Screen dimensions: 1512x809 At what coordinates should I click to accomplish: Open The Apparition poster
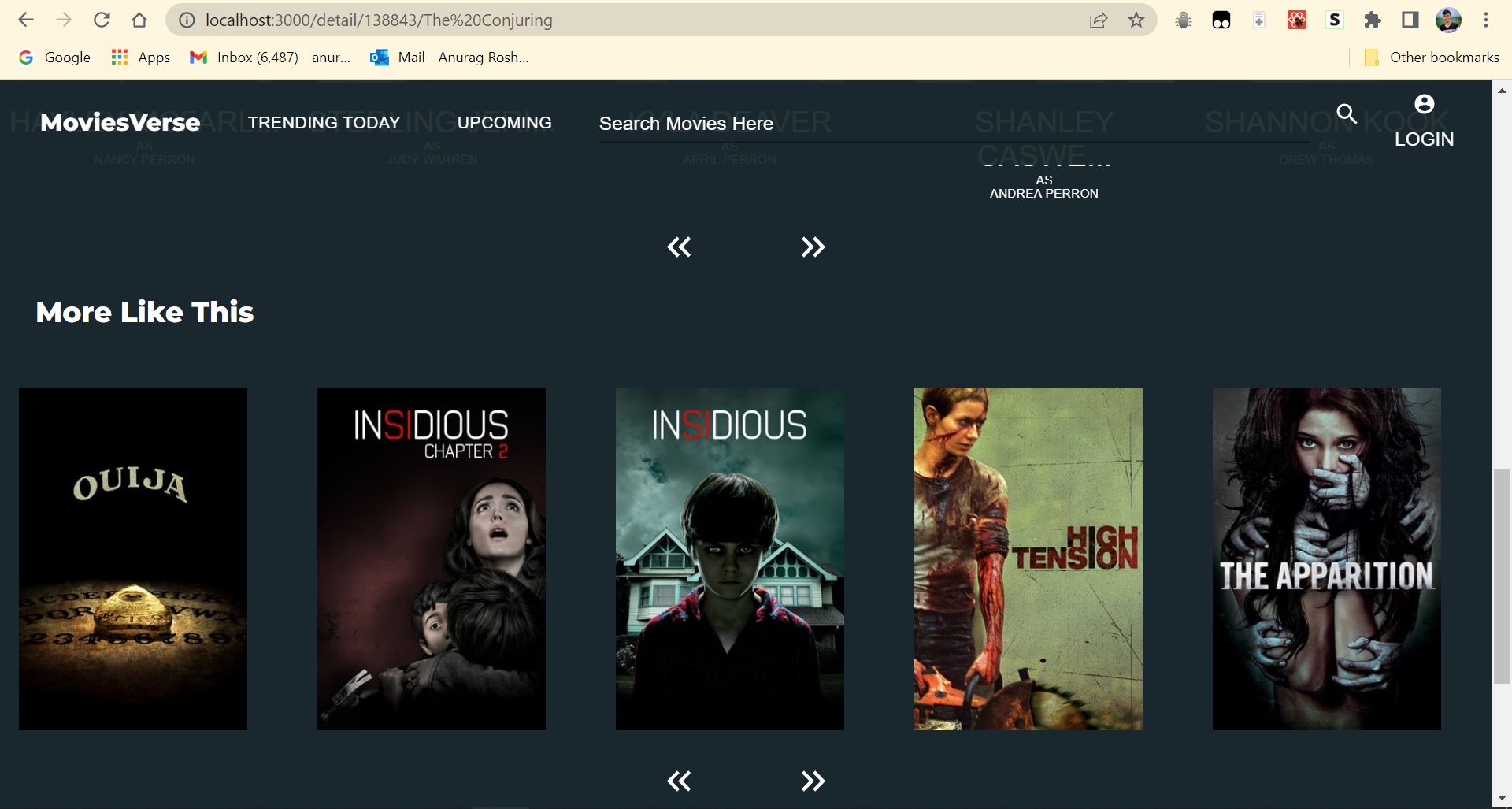click(1327, 559)
